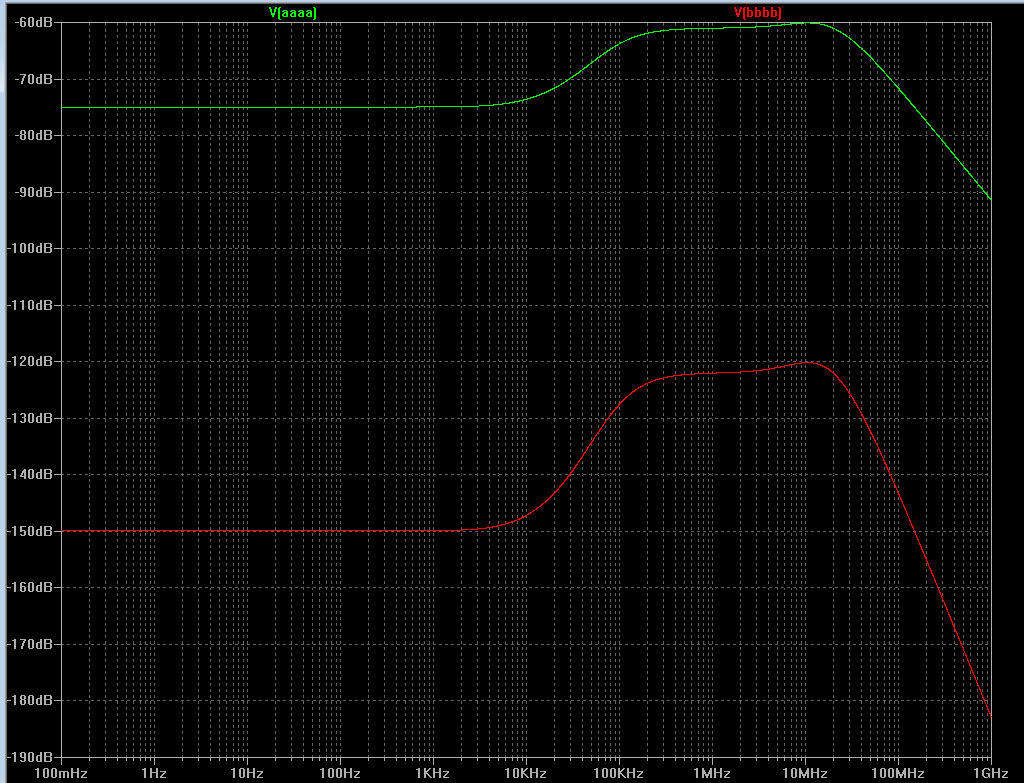This screenshot has width=1024, height=783.
Task: Click the green curve's peak near 10MHz
Action: tap(807, 23)
